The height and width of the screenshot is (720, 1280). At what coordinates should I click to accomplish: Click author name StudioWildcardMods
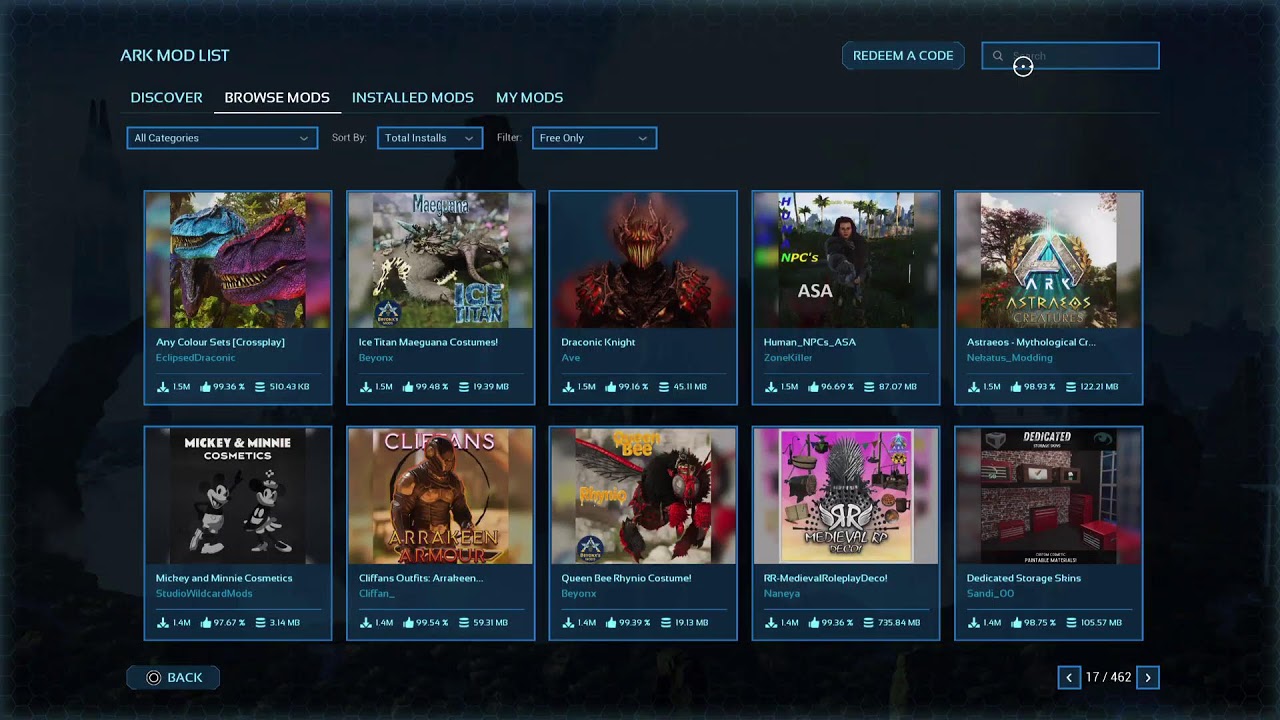click(x=204, y=594)
